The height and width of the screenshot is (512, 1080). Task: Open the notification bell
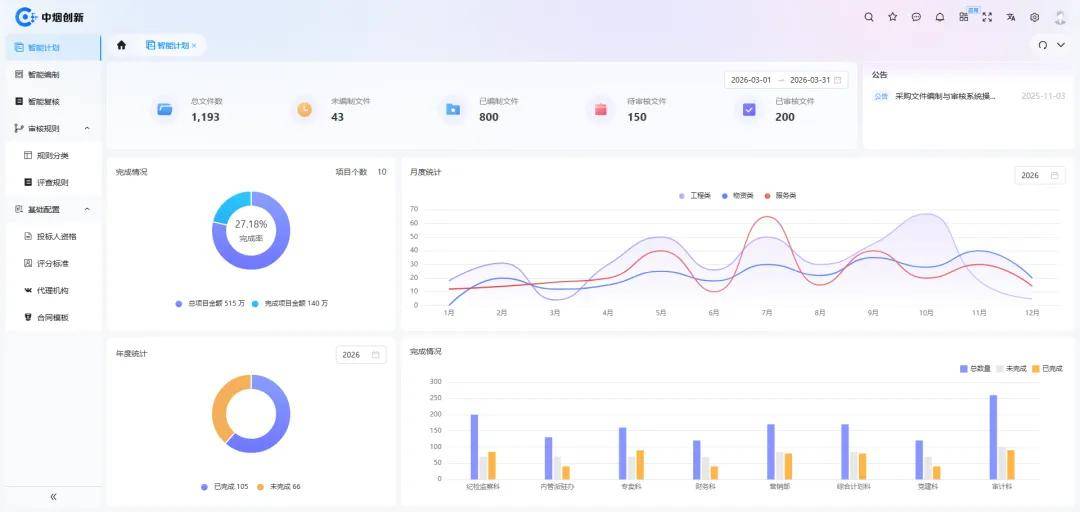(940, 17)
